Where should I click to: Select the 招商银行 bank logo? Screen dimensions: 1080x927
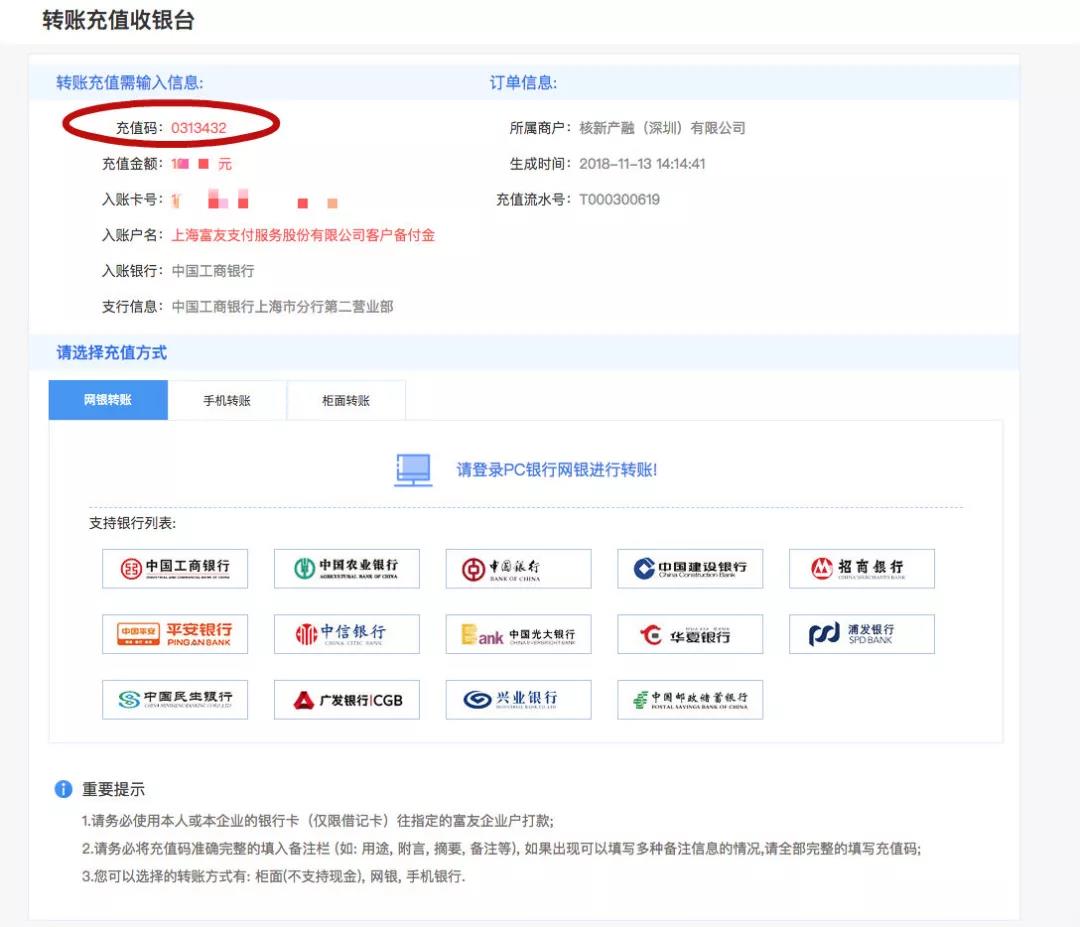(862, 568)
